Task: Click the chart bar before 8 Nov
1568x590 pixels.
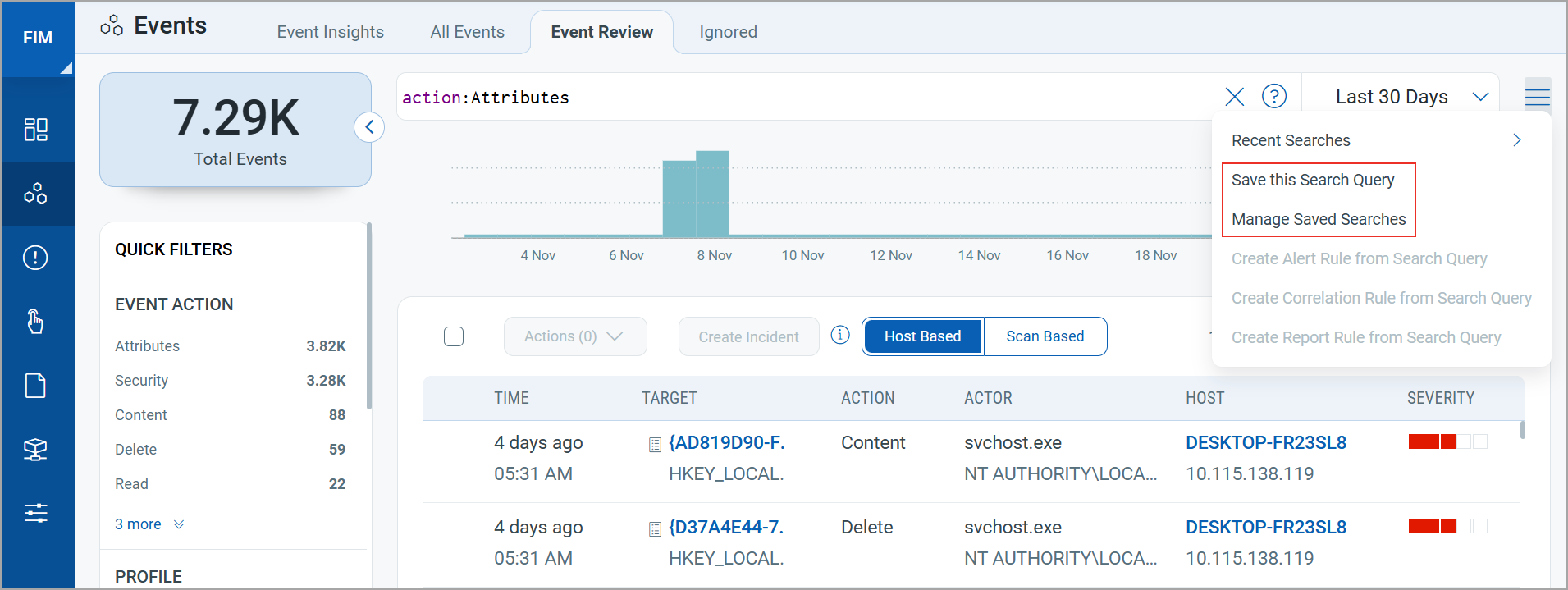Action: (679, 199)
